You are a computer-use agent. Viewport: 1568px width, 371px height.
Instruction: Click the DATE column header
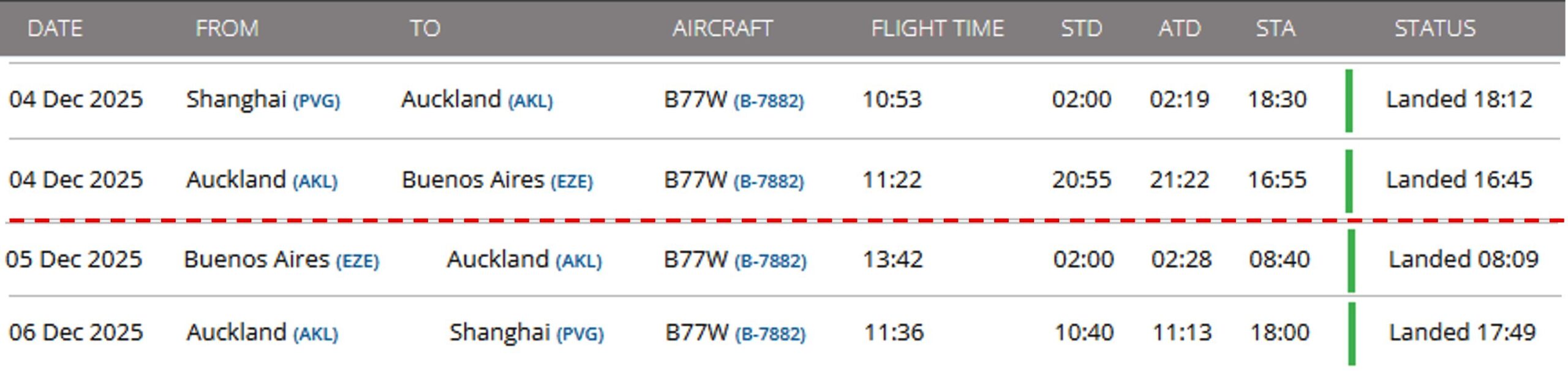[55, 28]
